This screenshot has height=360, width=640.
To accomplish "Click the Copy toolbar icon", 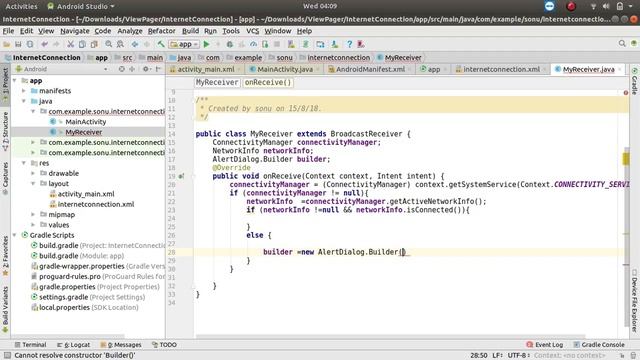I will [82, 44].
